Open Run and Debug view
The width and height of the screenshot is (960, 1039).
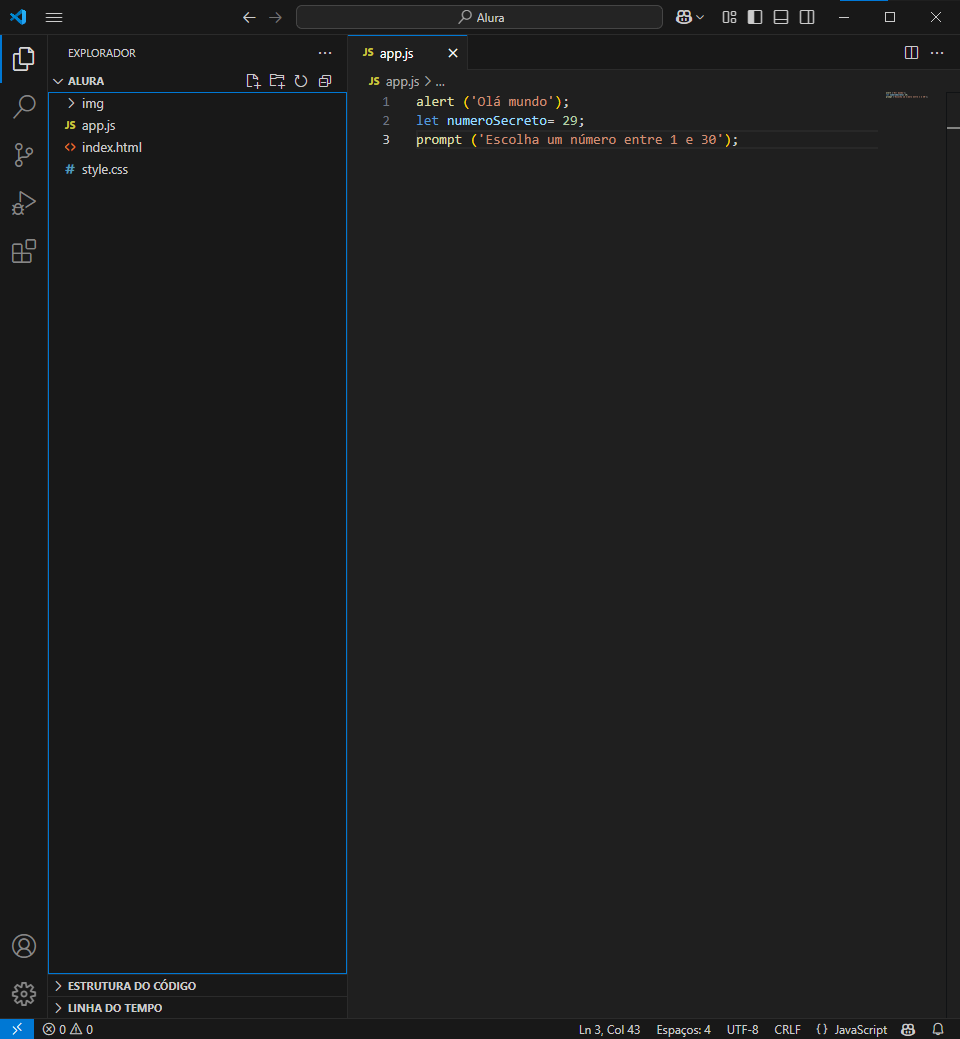pyautogui.click(x=24, y=203)
